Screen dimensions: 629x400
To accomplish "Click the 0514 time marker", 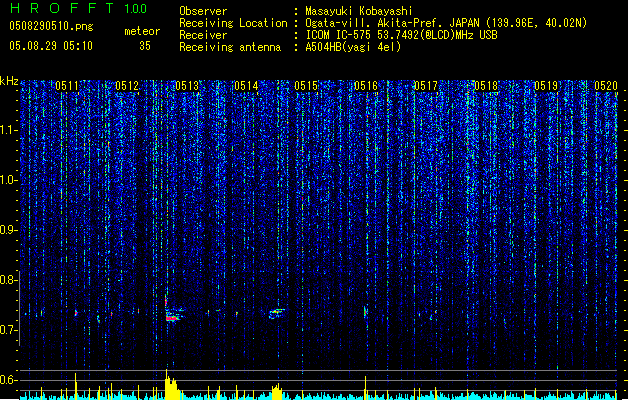I will pyautogui.click(x=246, y=86).
